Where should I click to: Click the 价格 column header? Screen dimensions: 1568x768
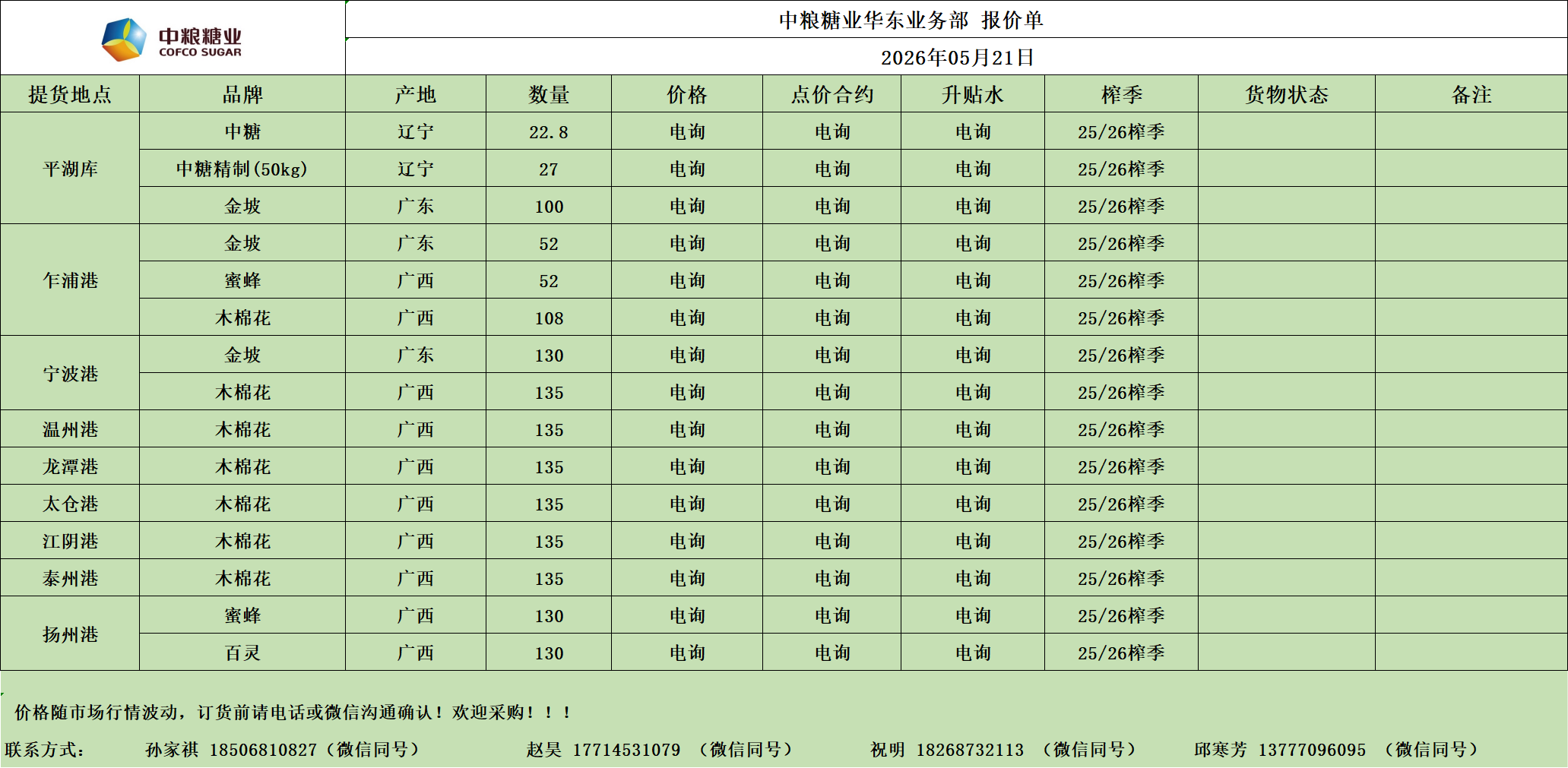coord(687,94)
